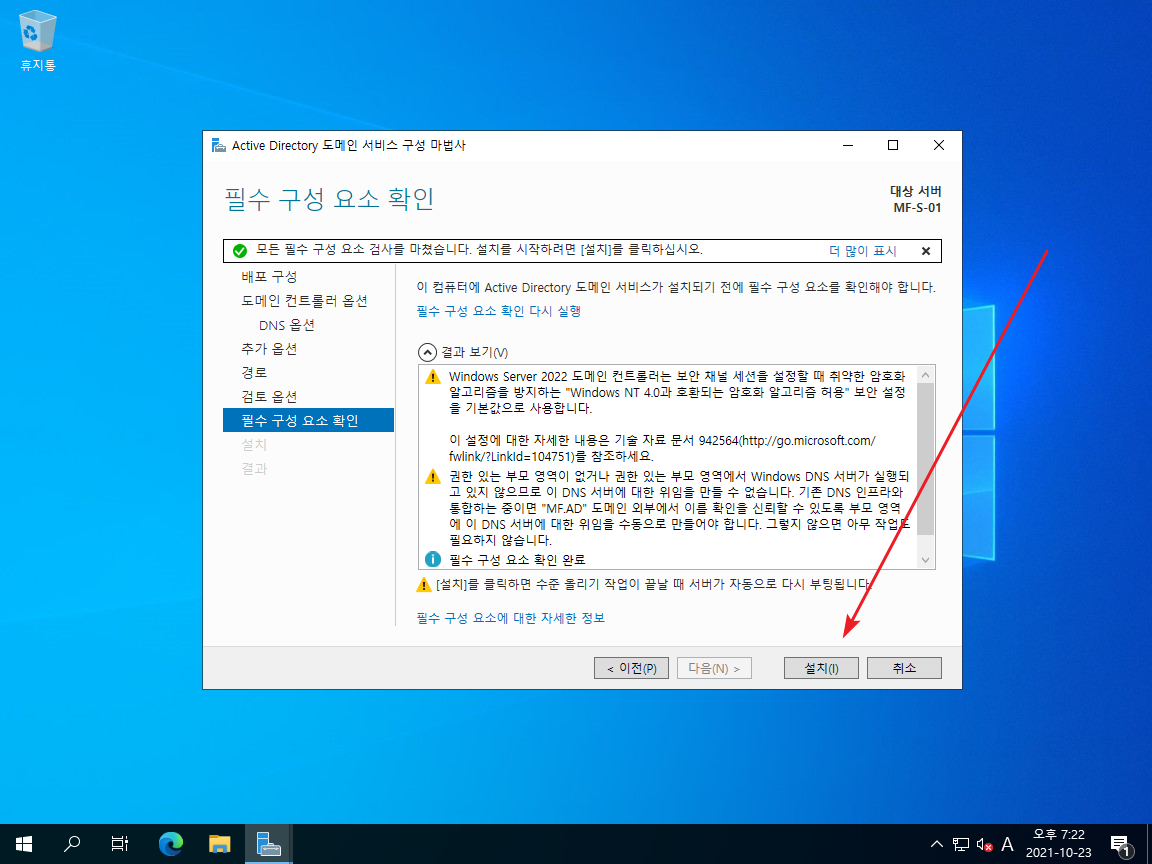Open the 필수 구성 요소에 대한 자세한 정보 link
The height and width of the screenshot is (864, 1152).
pos(511,618)
